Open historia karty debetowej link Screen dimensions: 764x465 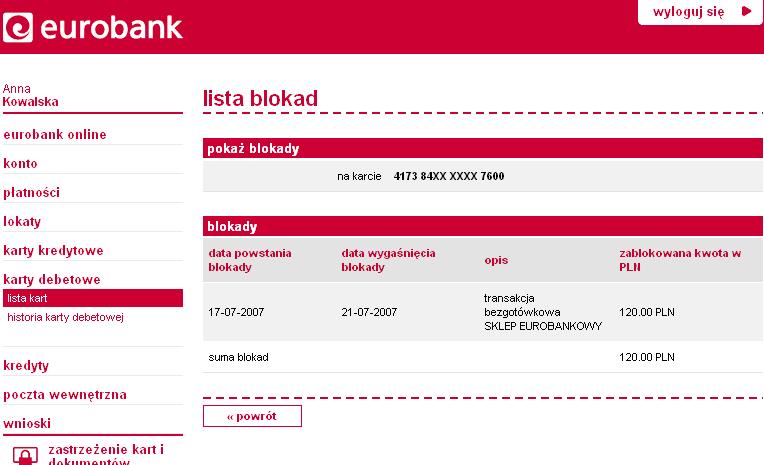coord(65,317)
